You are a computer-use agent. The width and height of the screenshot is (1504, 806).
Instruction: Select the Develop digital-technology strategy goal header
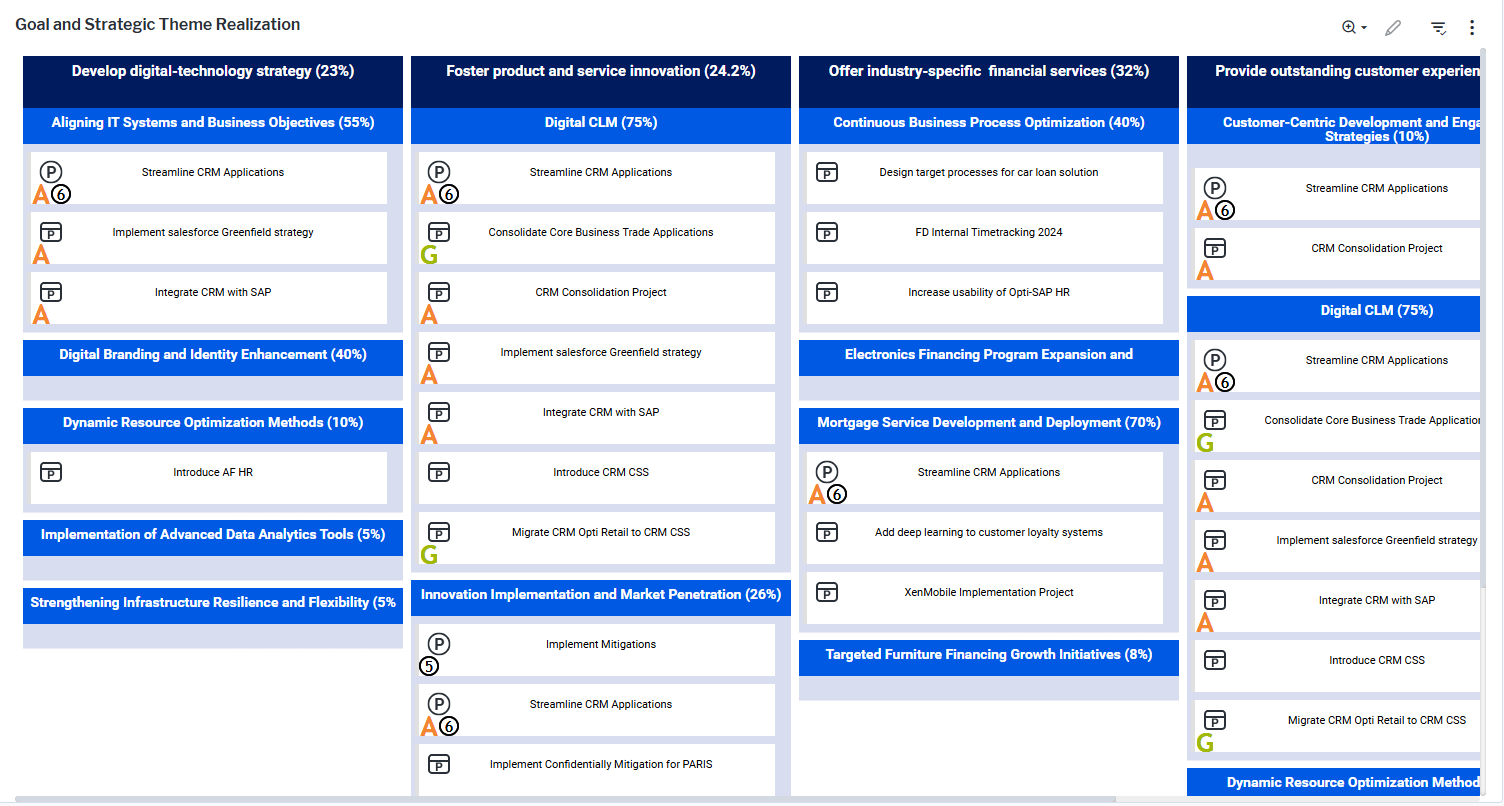[213, 71]
